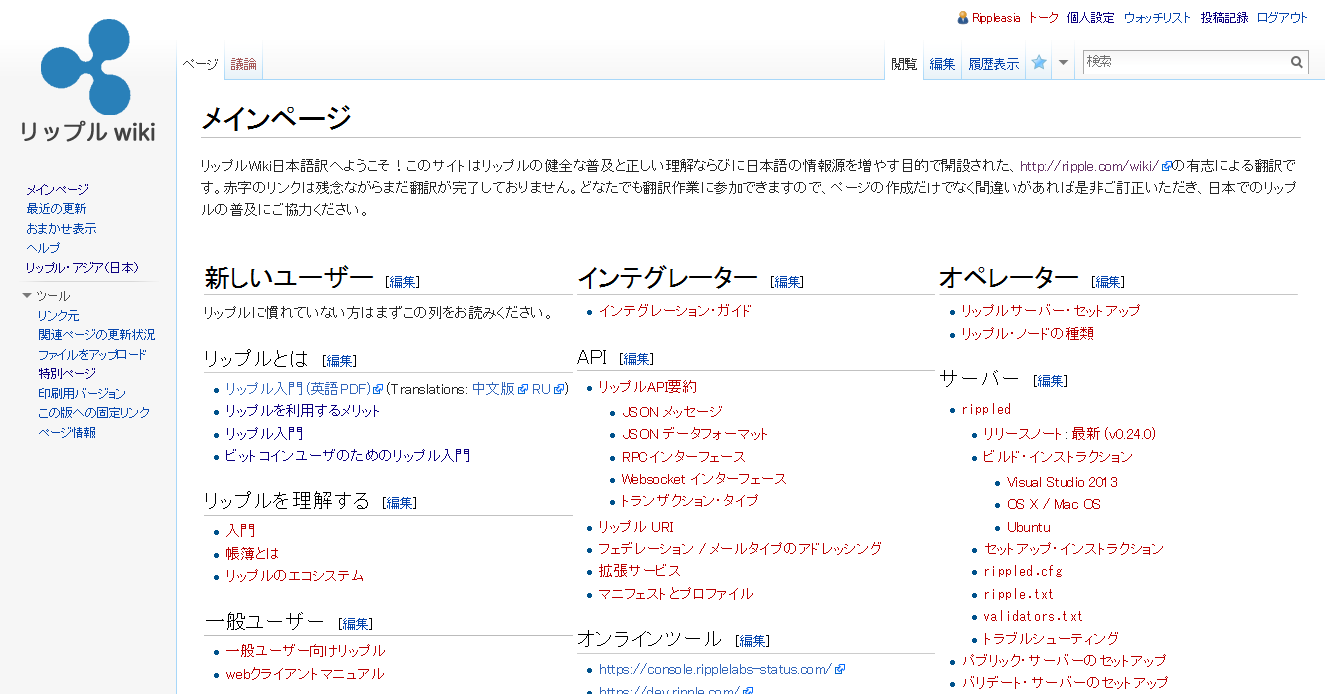This screenshot has width=1325, height=694.
Task: Collapse the ツール sidebar section
Action: click(x=28, y=296)
